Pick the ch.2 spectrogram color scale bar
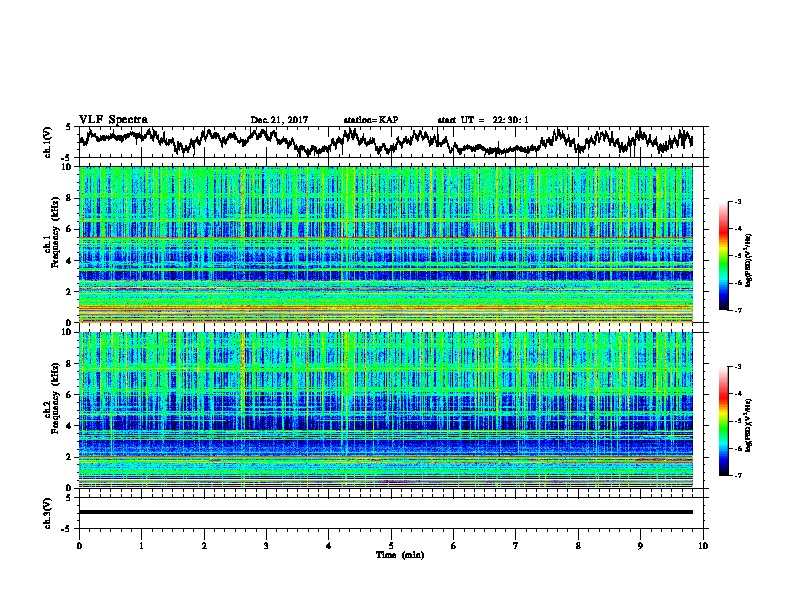Viewport: 792px width, 612px height. pyautogui.click(x=723, y=421)
